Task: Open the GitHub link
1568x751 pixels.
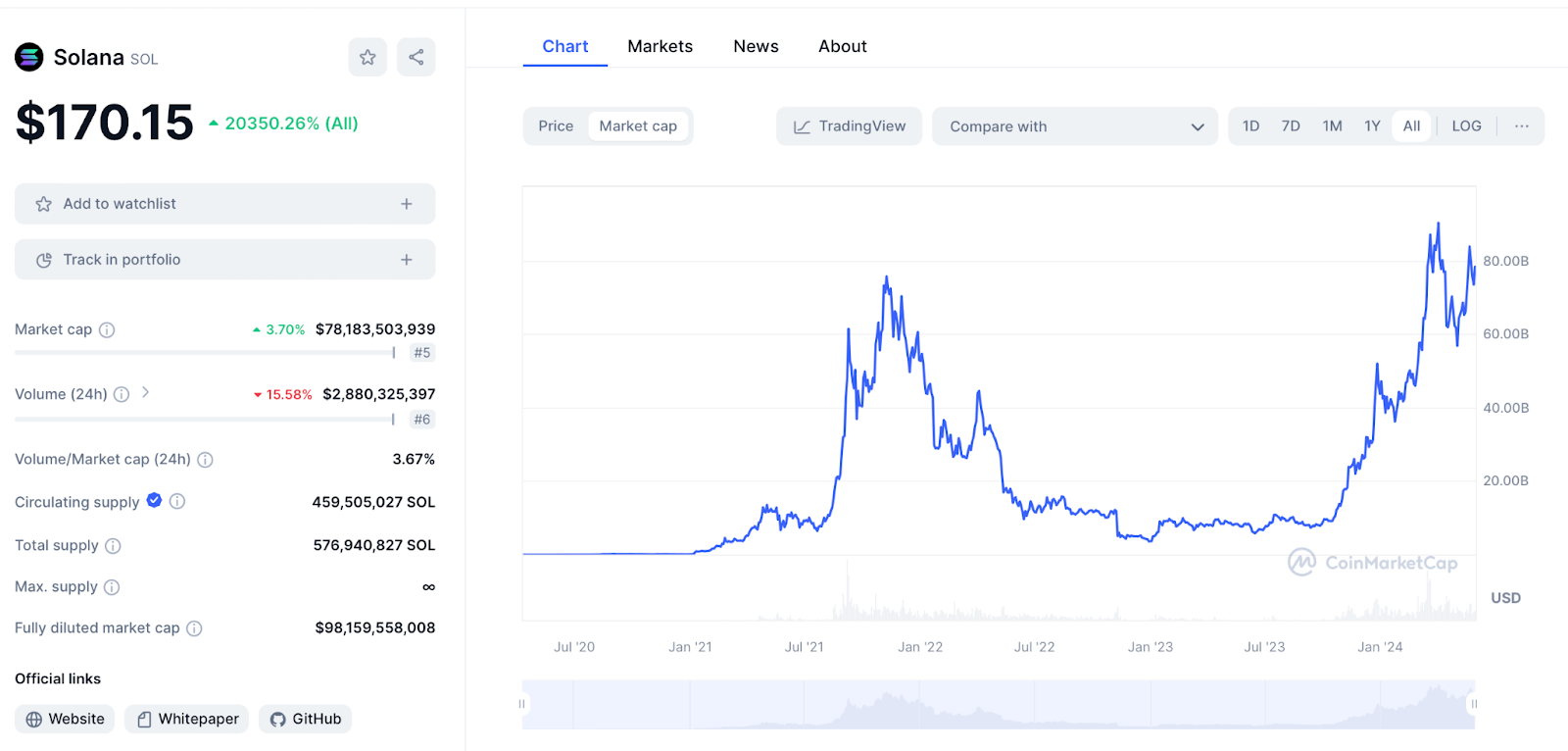Action: pyautogui.click(x=305, y=719)
